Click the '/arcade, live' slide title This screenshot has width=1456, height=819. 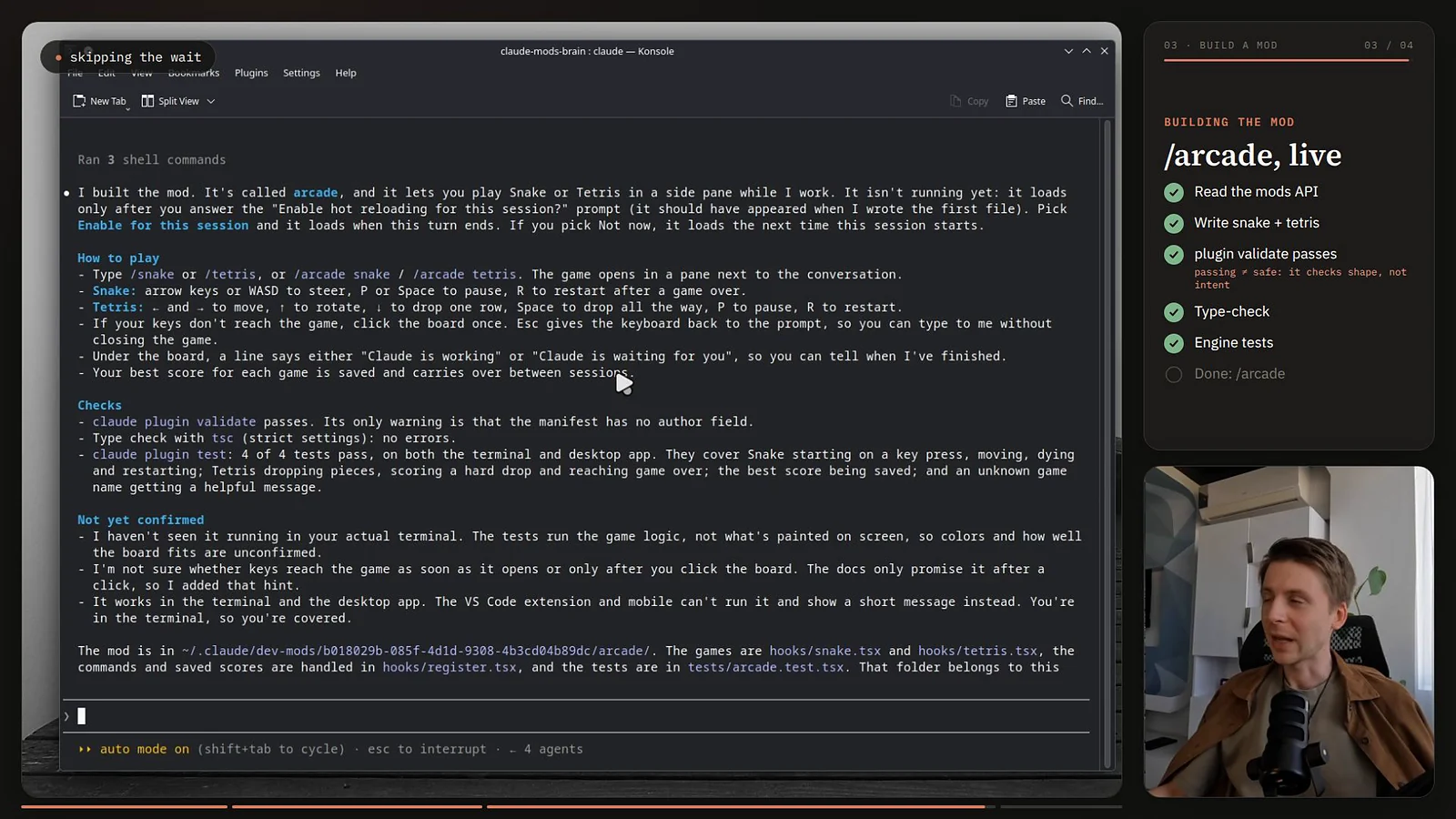1252,156
